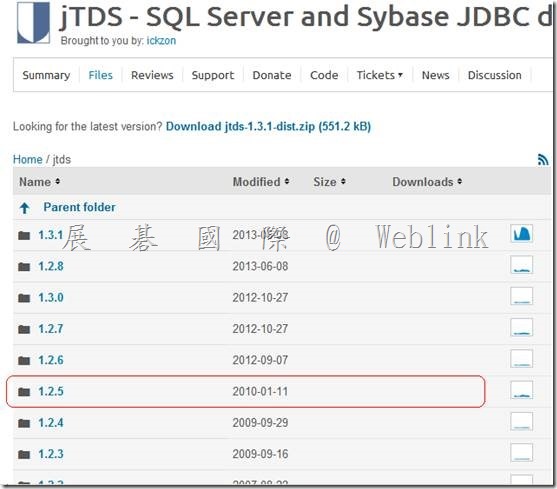This screenshot has width=557, height=489.
Task: Open the Support tab
Action: [213, 75]
